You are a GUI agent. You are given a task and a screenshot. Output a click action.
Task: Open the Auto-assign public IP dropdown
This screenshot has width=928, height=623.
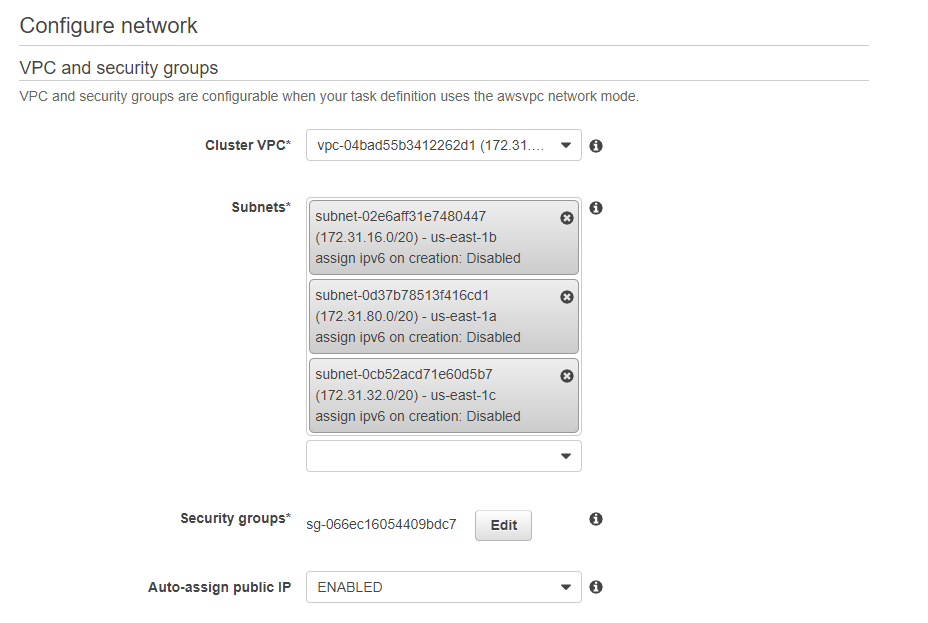pyautogui.click(x=444, y=587)
